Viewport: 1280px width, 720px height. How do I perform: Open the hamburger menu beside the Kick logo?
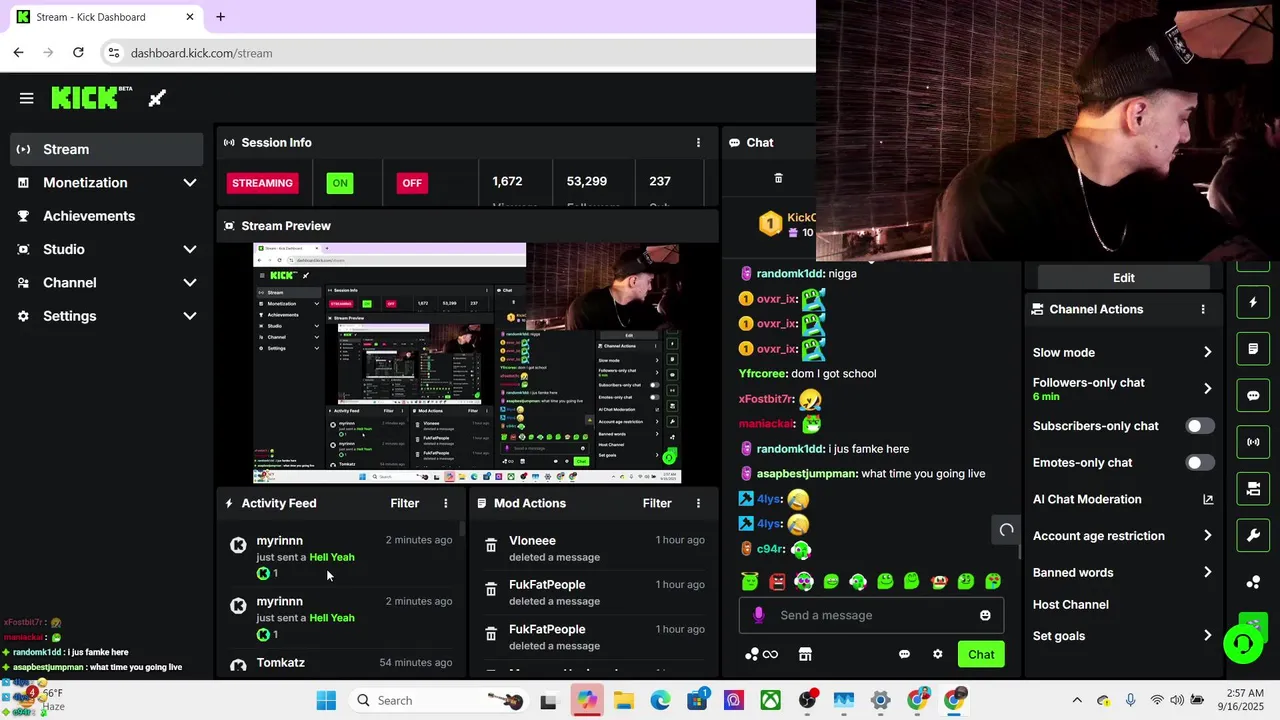tap(26, 98)
